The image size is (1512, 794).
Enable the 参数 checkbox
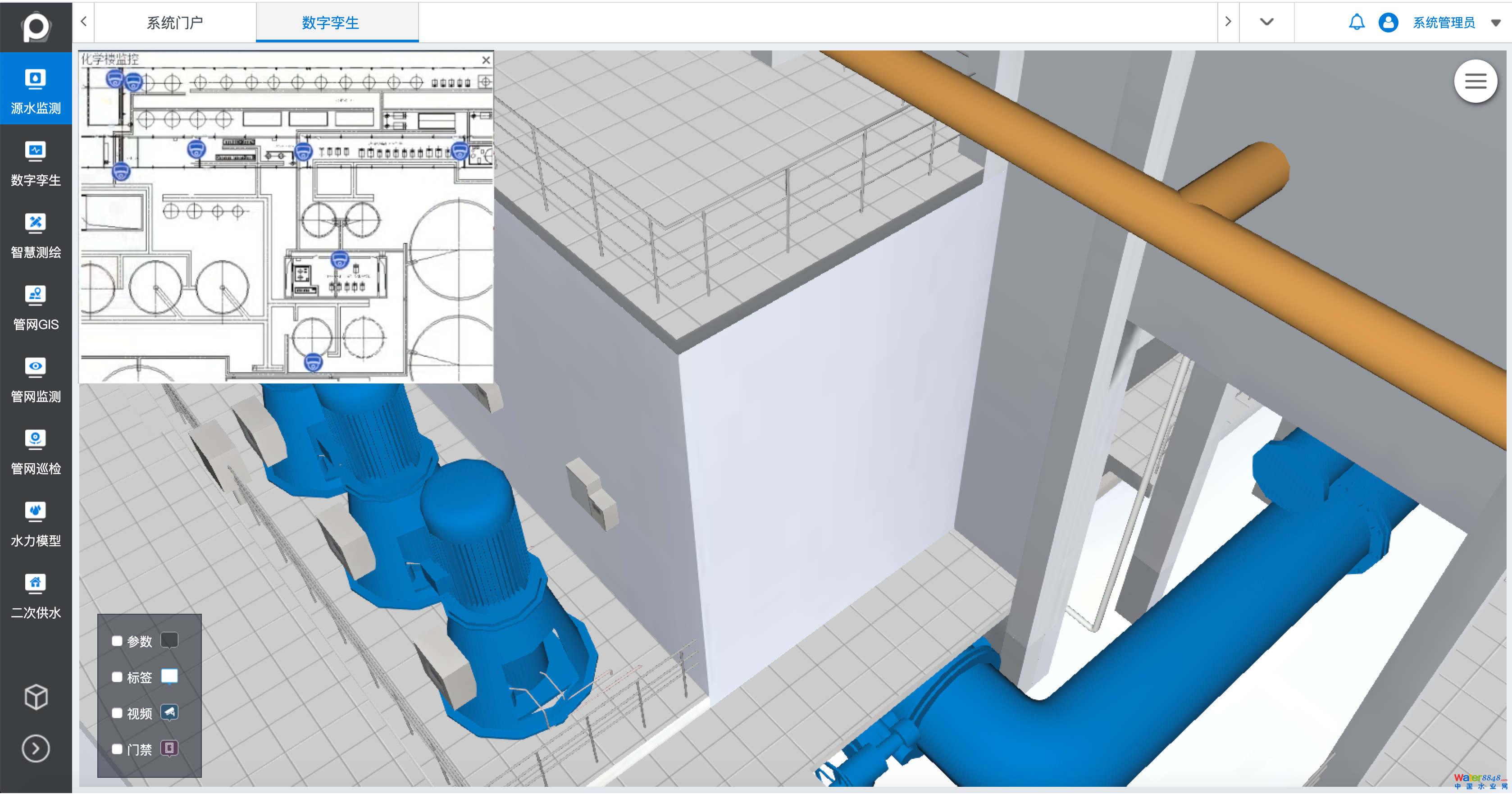[x=117, y=641]
